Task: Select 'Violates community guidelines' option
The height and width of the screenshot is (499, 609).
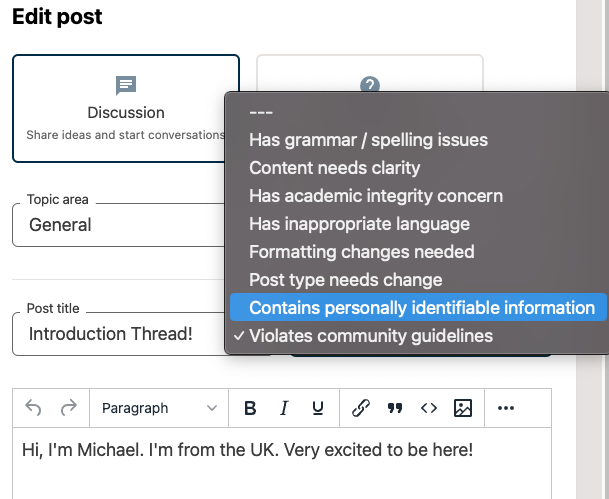Action: tap(370, 336)
